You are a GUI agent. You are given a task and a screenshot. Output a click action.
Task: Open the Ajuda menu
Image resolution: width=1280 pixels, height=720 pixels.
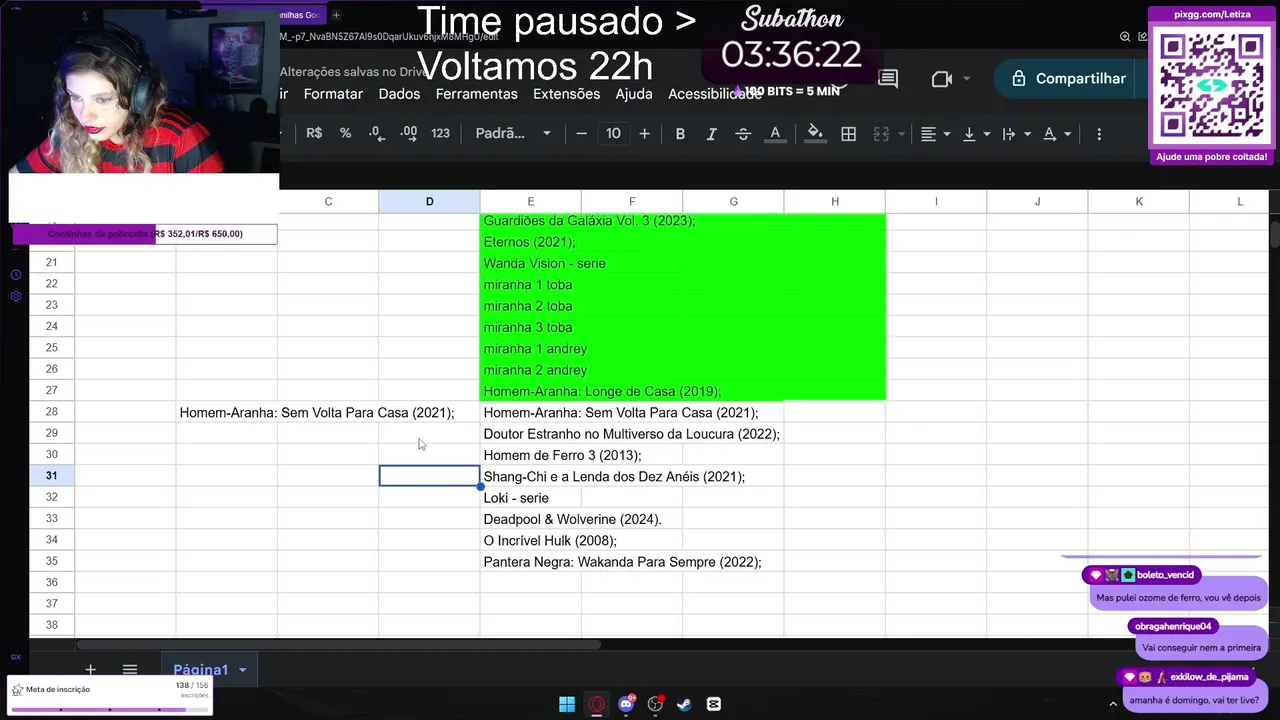point(634,93)
